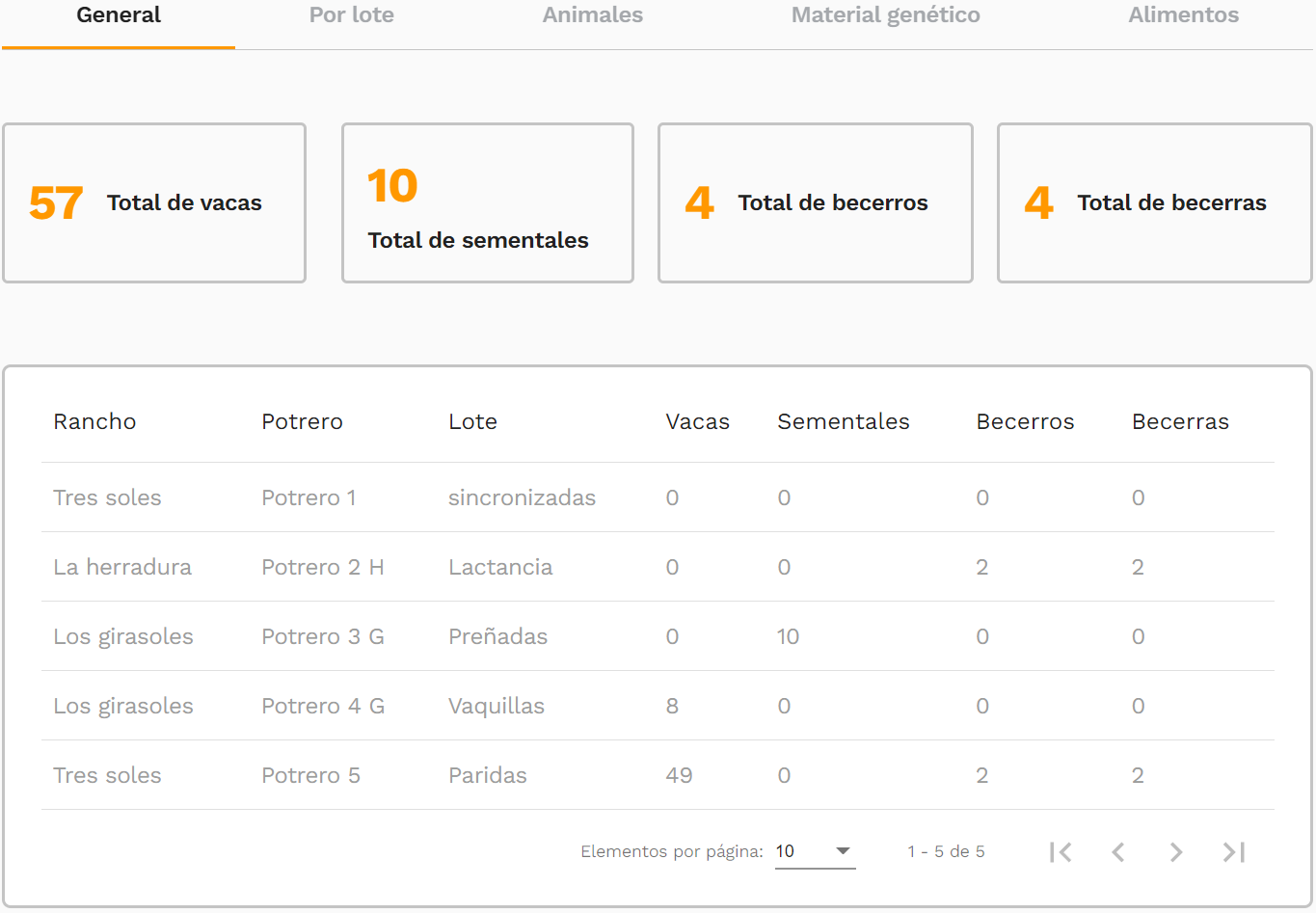Click the Elementos por página label
Image resolution: width=1316 pixels, height=913 pixels.
click(x=672, y=851)
